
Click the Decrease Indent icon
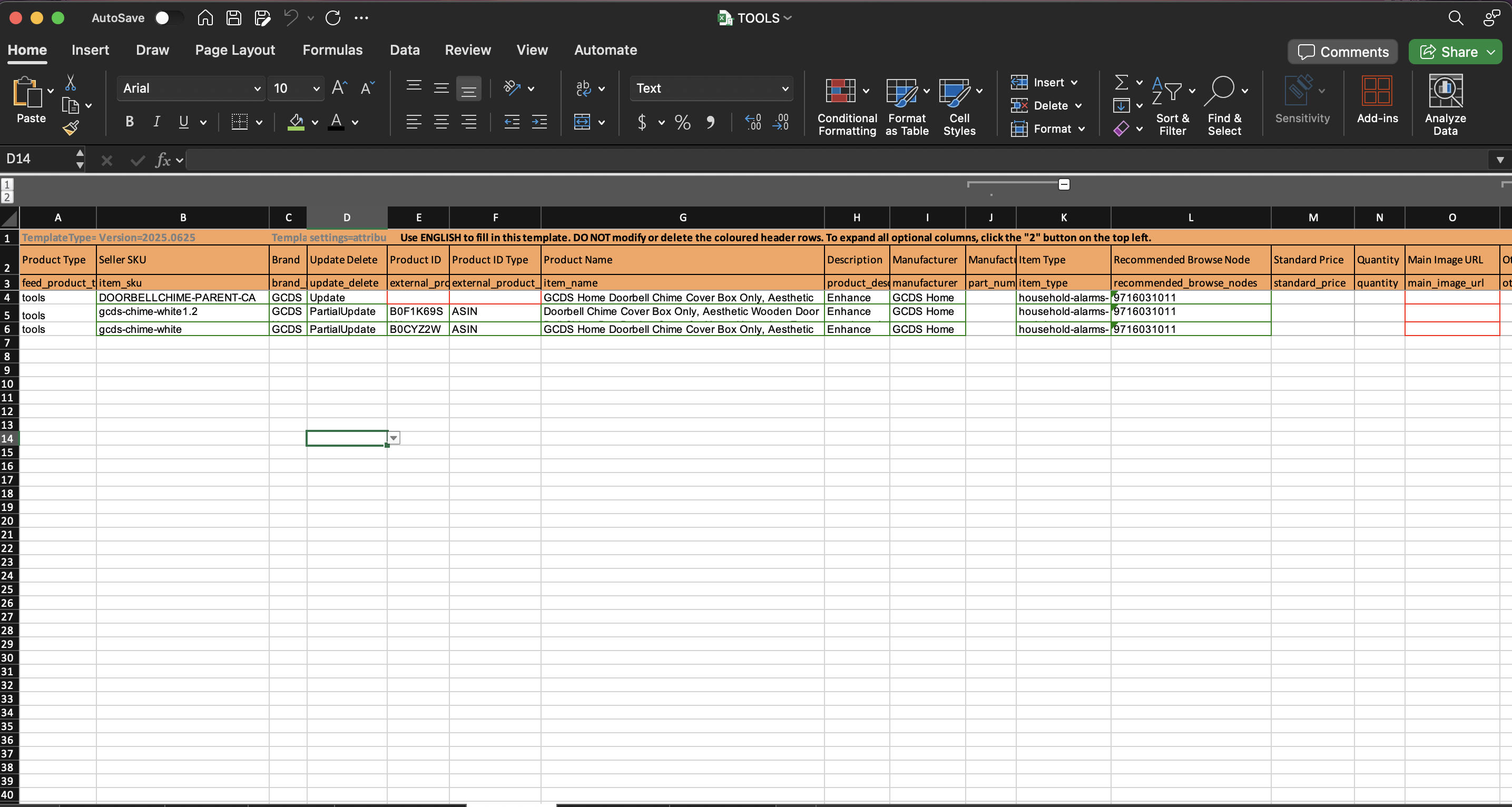tap(512, 122)
